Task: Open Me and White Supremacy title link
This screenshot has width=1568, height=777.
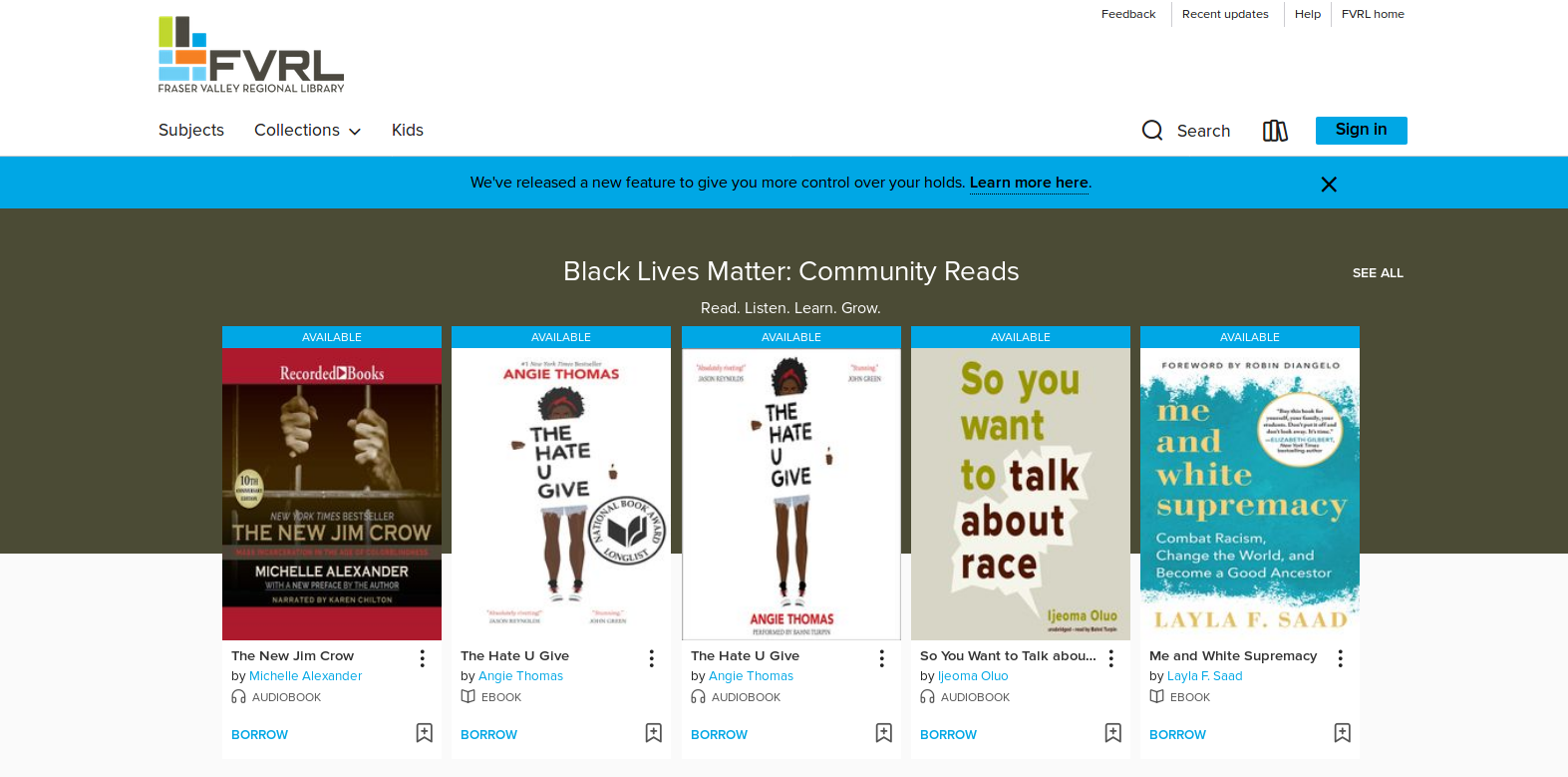Action: pyautogui.click(x=1233, y=656)
